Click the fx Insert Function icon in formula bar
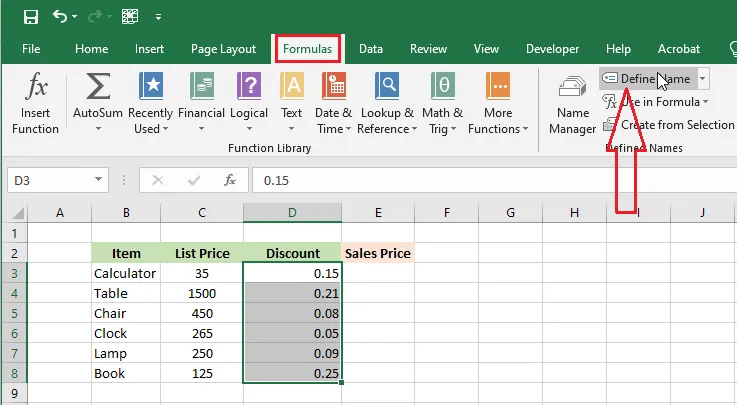The height and width of the screenshot is (405, 737). pos(229,180)
